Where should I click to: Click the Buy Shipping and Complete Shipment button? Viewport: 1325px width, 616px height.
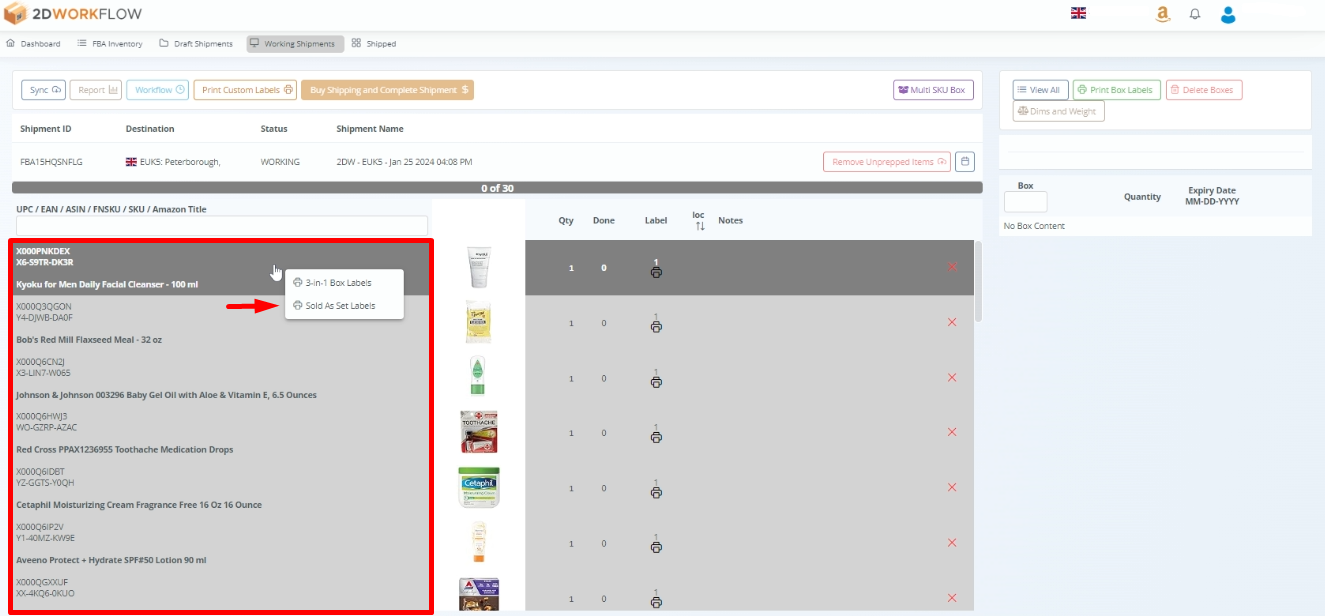pos(387,89)
